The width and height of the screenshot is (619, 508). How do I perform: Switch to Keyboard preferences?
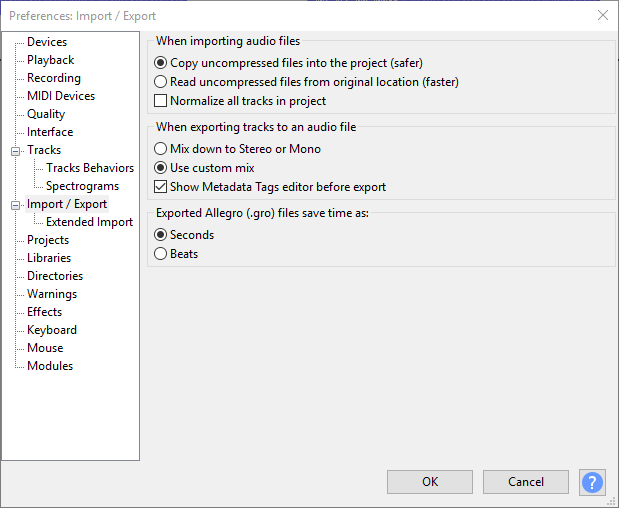click(x=52, y=330)
